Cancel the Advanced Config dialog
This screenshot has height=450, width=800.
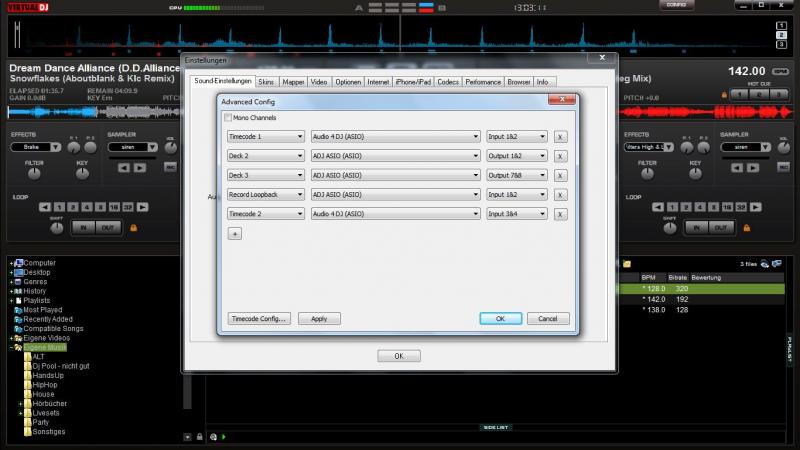548,319
